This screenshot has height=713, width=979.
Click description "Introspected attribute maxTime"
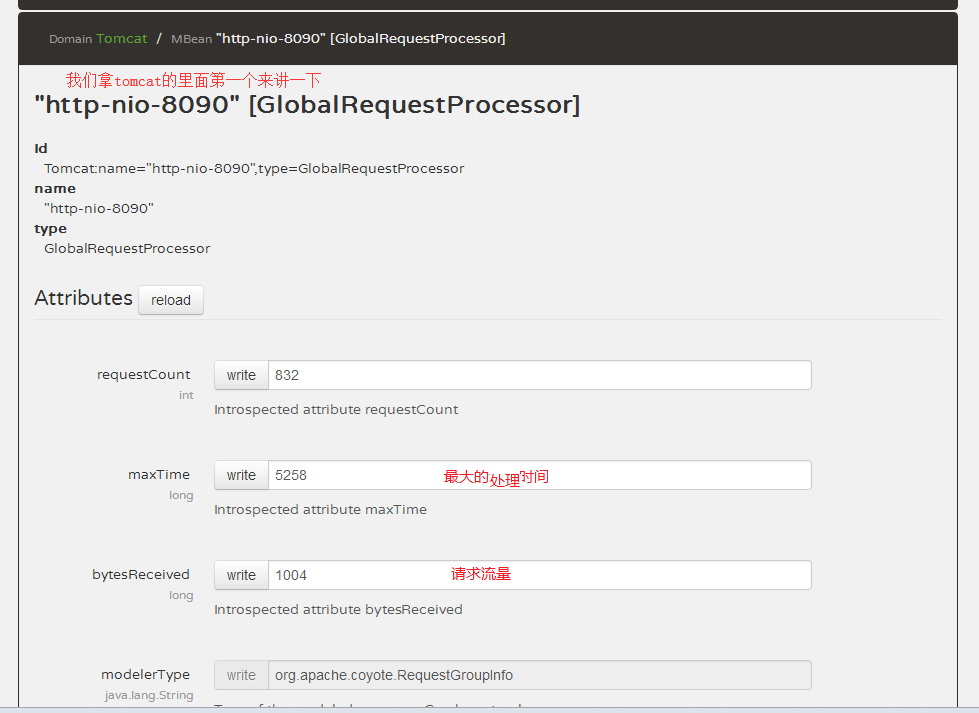coord(320,509)
